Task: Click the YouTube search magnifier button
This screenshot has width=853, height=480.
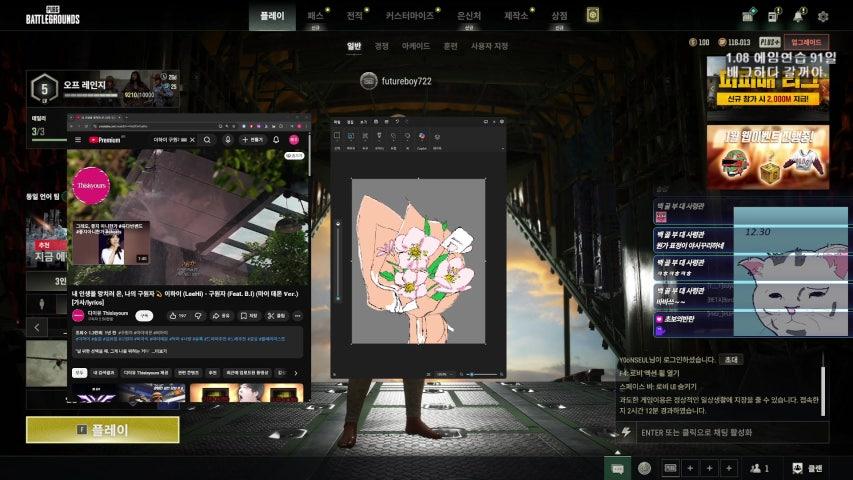Action: coord(207,140)
